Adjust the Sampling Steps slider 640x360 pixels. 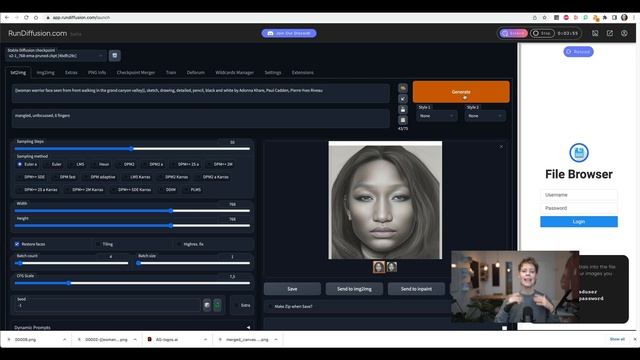132,149
